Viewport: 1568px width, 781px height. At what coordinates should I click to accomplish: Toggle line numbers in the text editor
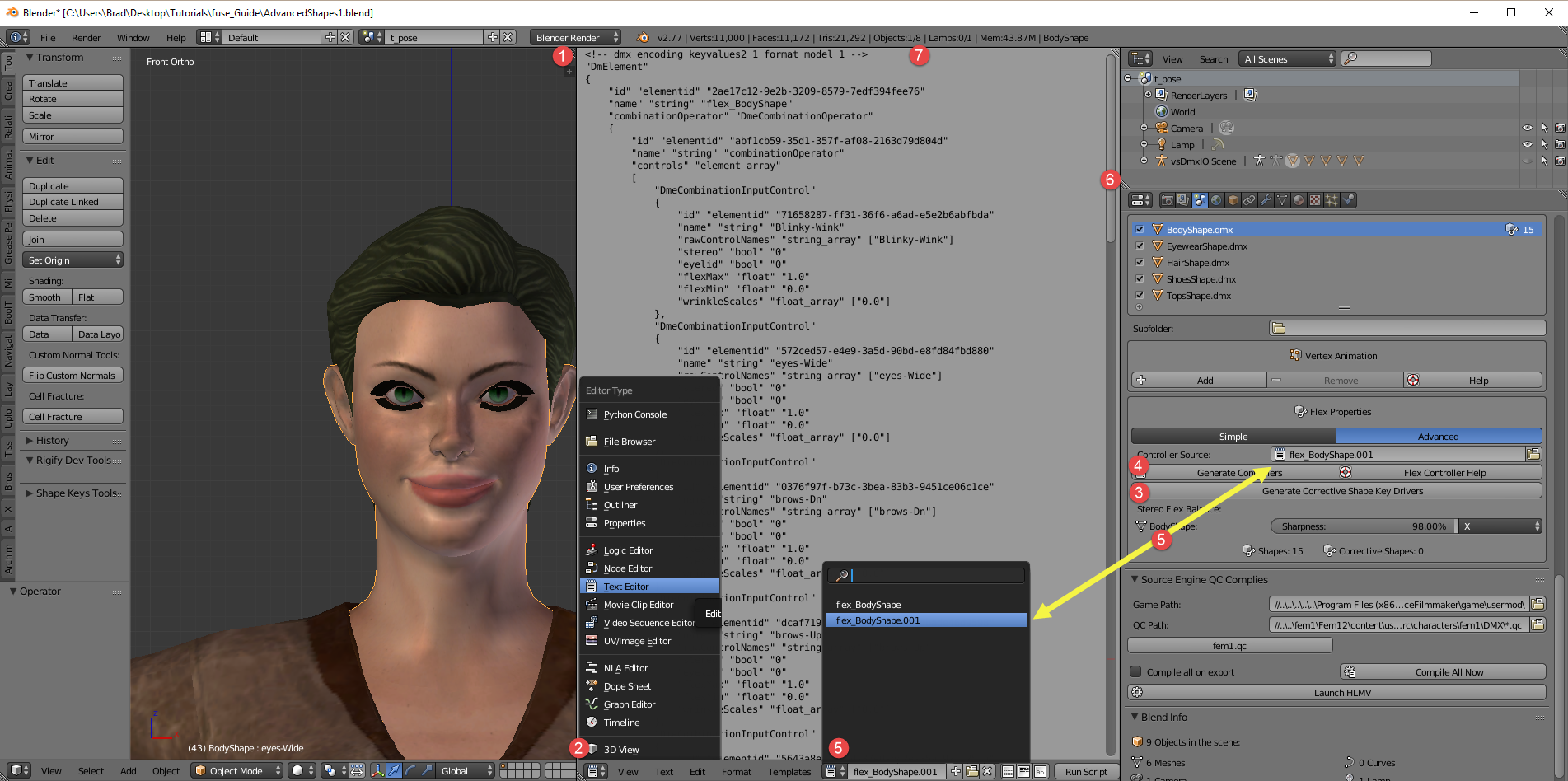point(1008,772)
